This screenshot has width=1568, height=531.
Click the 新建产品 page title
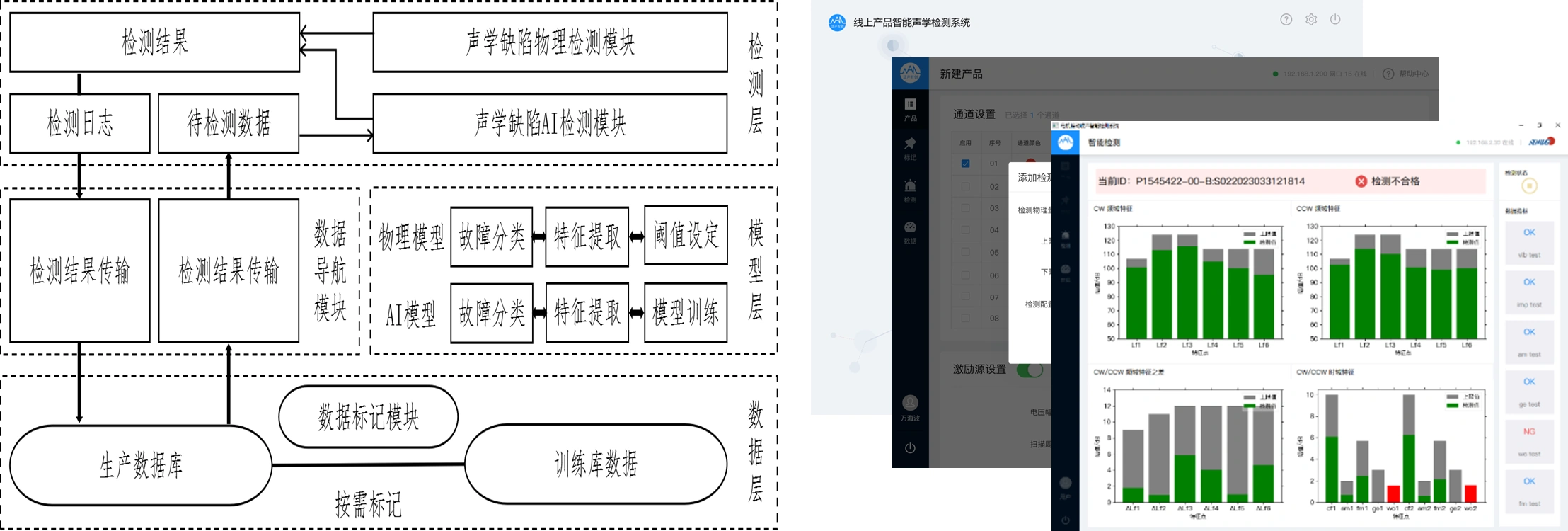[961, 74]
